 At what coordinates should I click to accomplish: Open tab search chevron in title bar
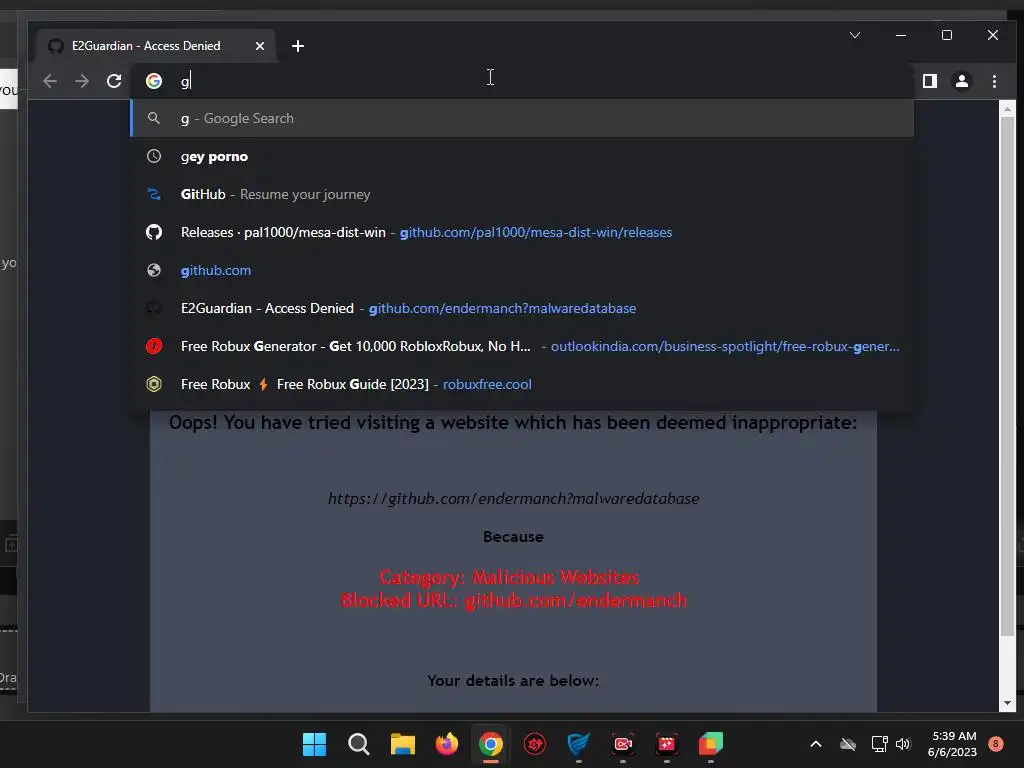pyautogui.click(x=855, y=35)
